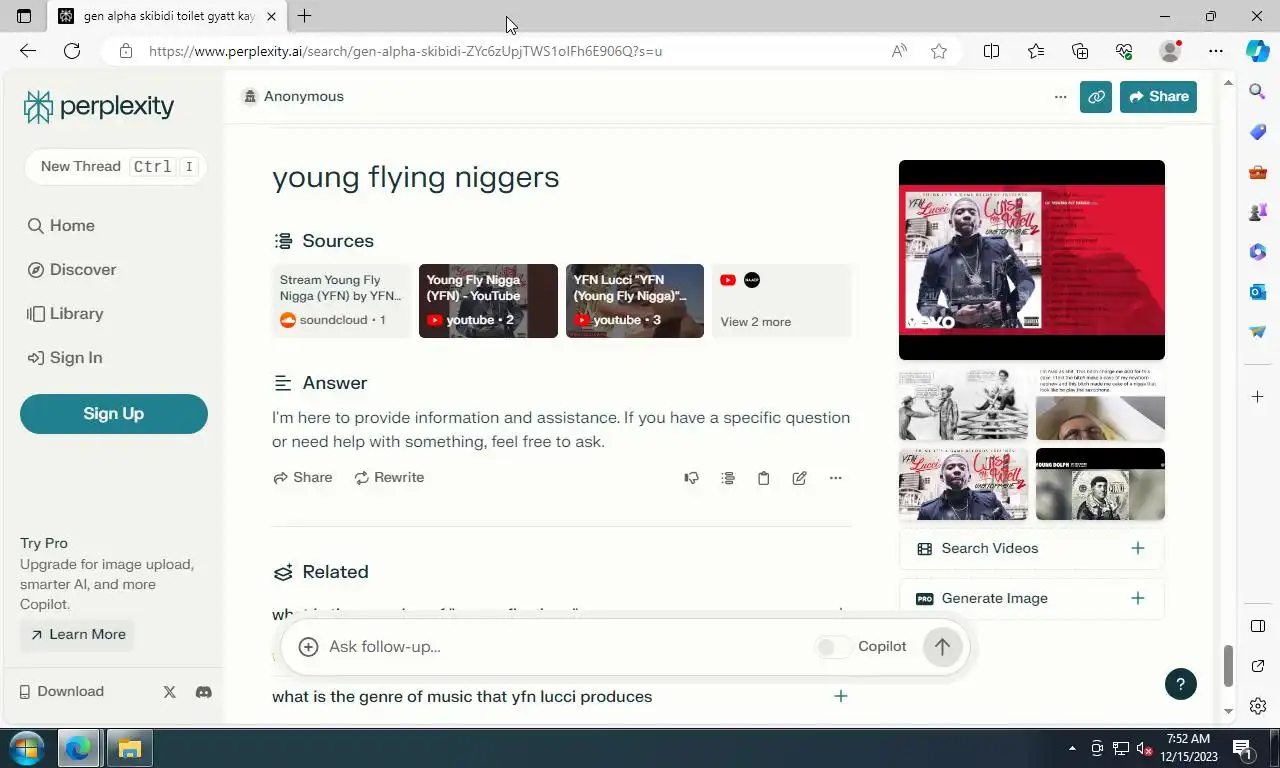Screen dimensions: 1280x768
Task: Open notifications center in taskbar
Action: click(x=1243, y=748)
